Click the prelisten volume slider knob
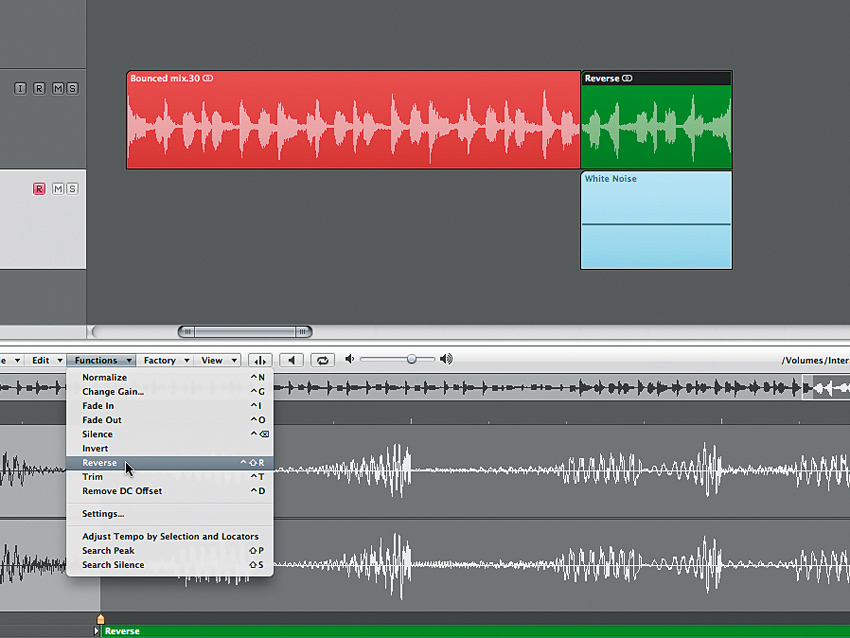The width and height of the screenshot is (850, 638). (x=411, y=359)
